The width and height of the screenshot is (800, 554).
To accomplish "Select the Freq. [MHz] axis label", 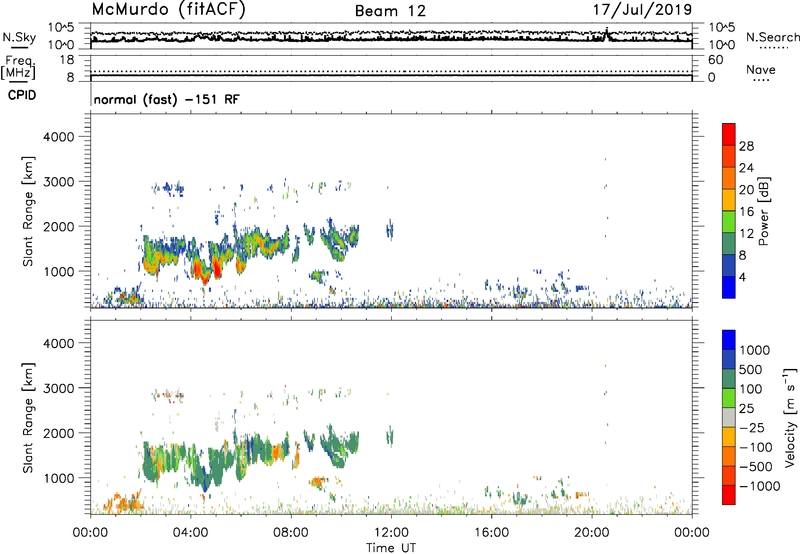I will click(18, 67).
